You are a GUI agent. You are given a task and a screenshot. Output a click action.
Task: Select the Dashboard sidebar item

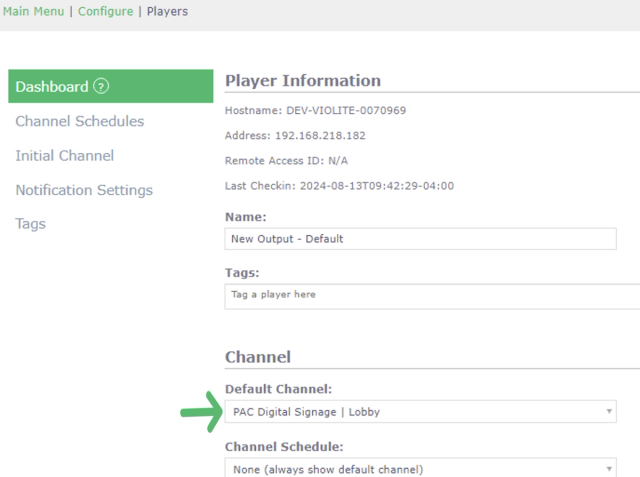click(x=111, y=86)
